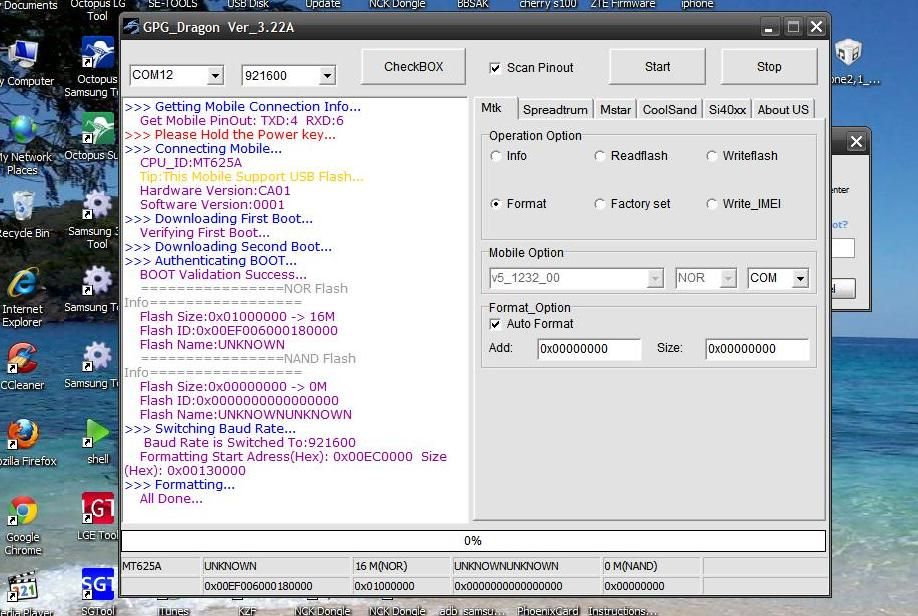The width and height of the screenshot is (918, 616).
Task: Launch Internet Explorer from the desktop
Action: (x=22, y=283)
